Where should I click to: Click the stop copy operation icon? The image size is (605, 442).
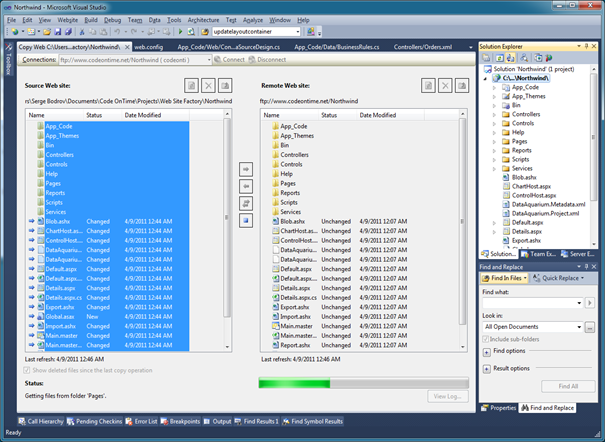(246, 220)
